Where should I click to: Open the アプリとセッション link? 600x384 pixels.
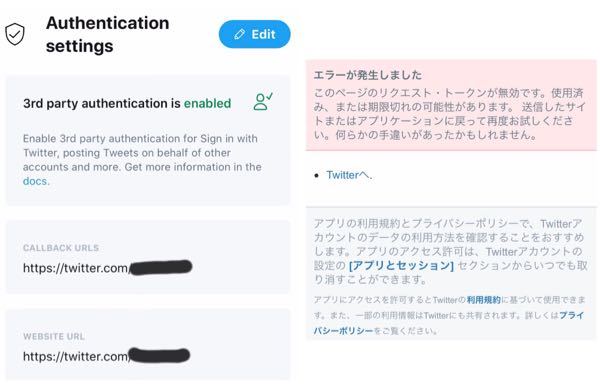401,265
